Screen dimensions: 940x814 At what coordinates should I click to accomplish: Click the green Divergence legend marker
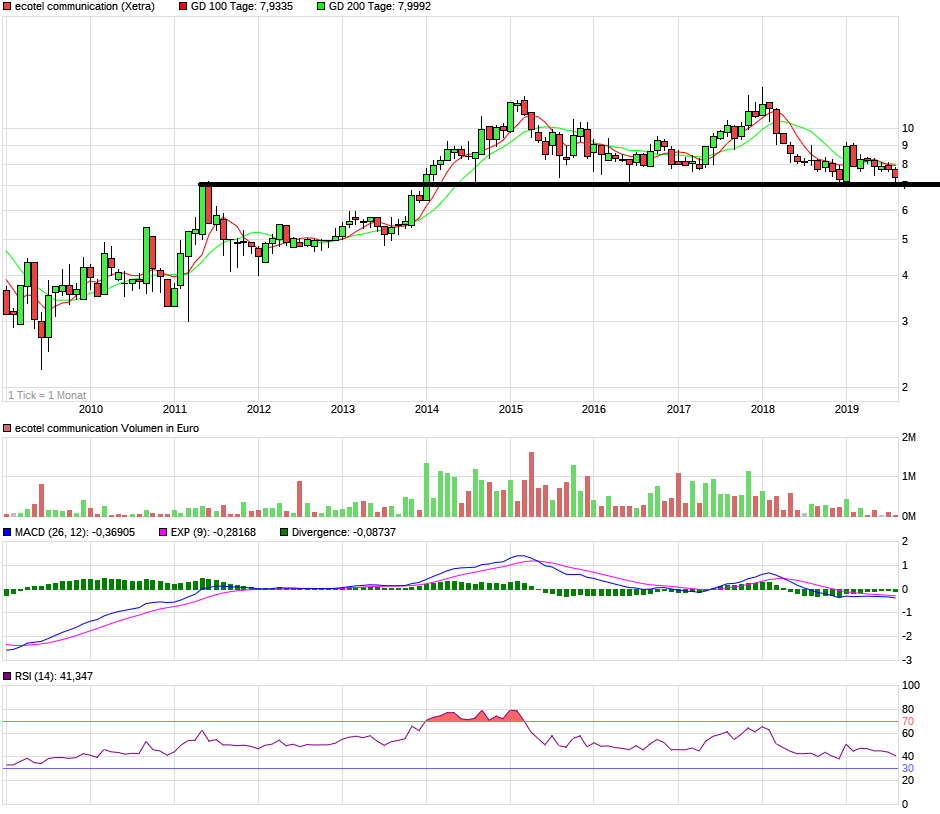[x=283, y=532]
